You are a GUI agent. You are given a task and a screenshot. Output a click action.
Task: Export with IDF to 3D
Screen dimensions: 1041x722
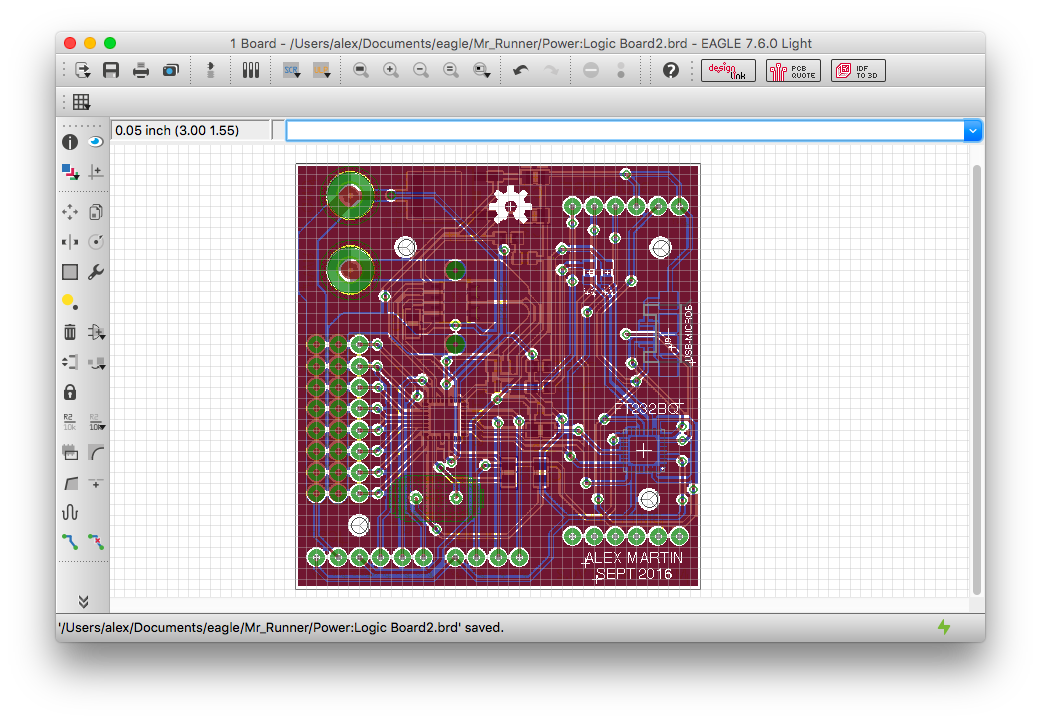click(858, 71)
